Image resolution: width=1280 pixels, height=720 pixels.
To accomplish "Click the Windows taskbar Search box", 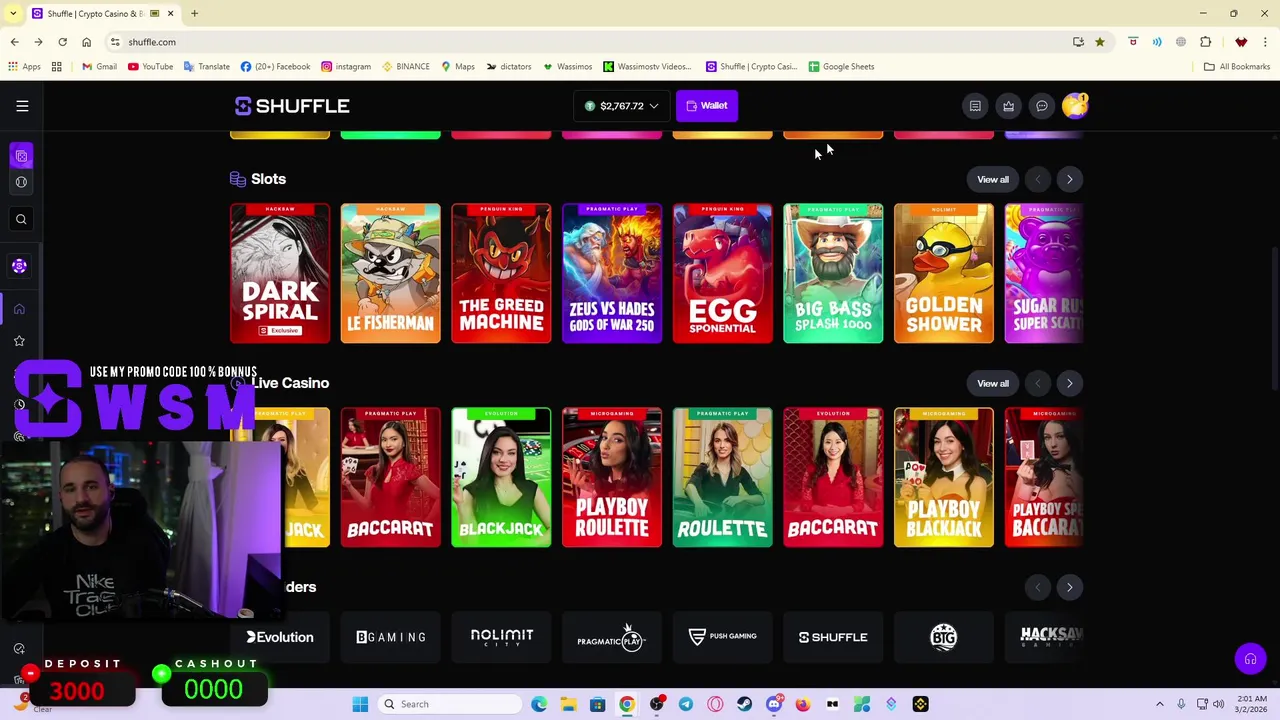I will pyautogui.click(x=448, y=704).
